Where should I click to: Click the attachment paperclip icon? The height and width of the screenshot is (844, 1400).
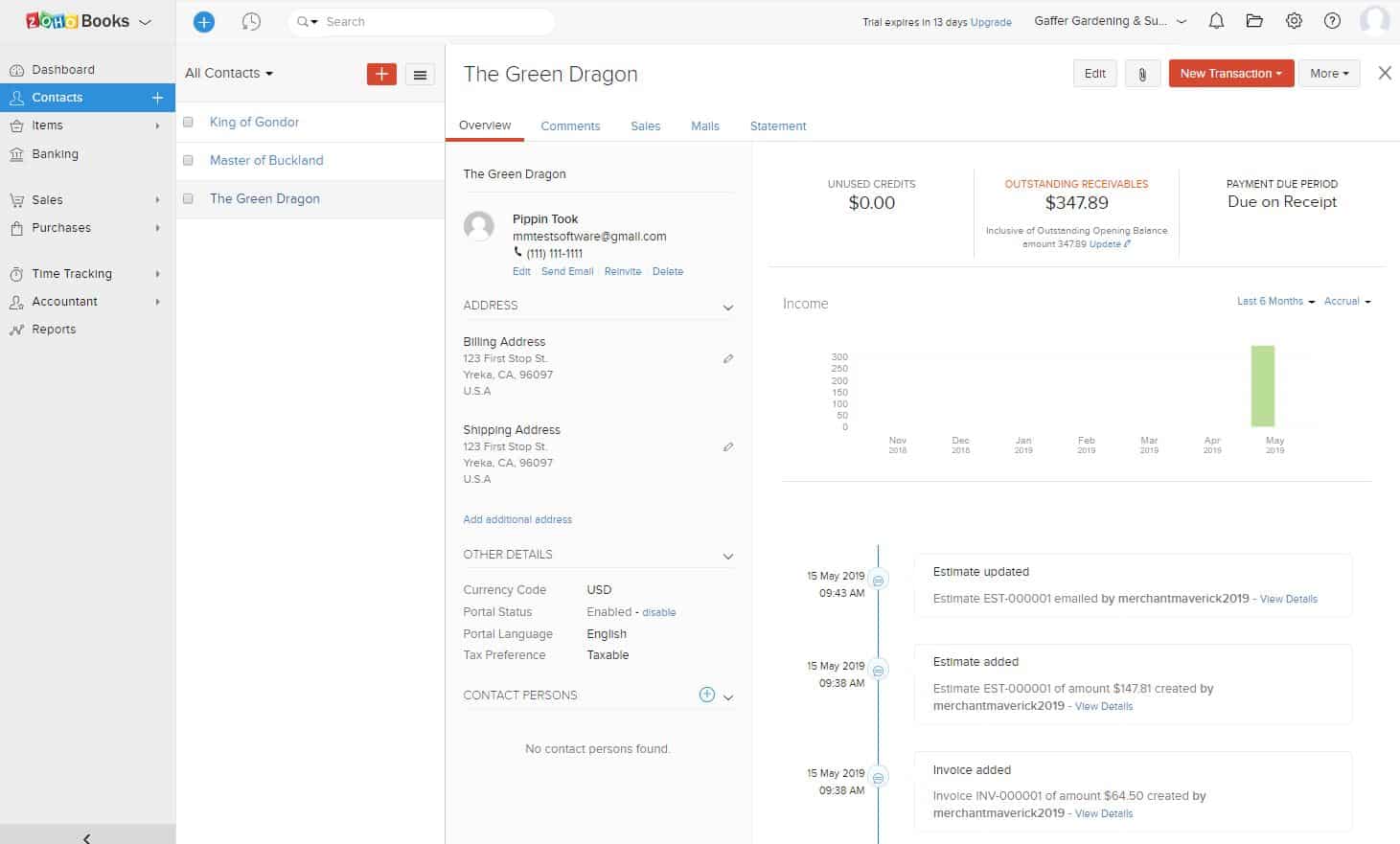tap(1142, 74)
